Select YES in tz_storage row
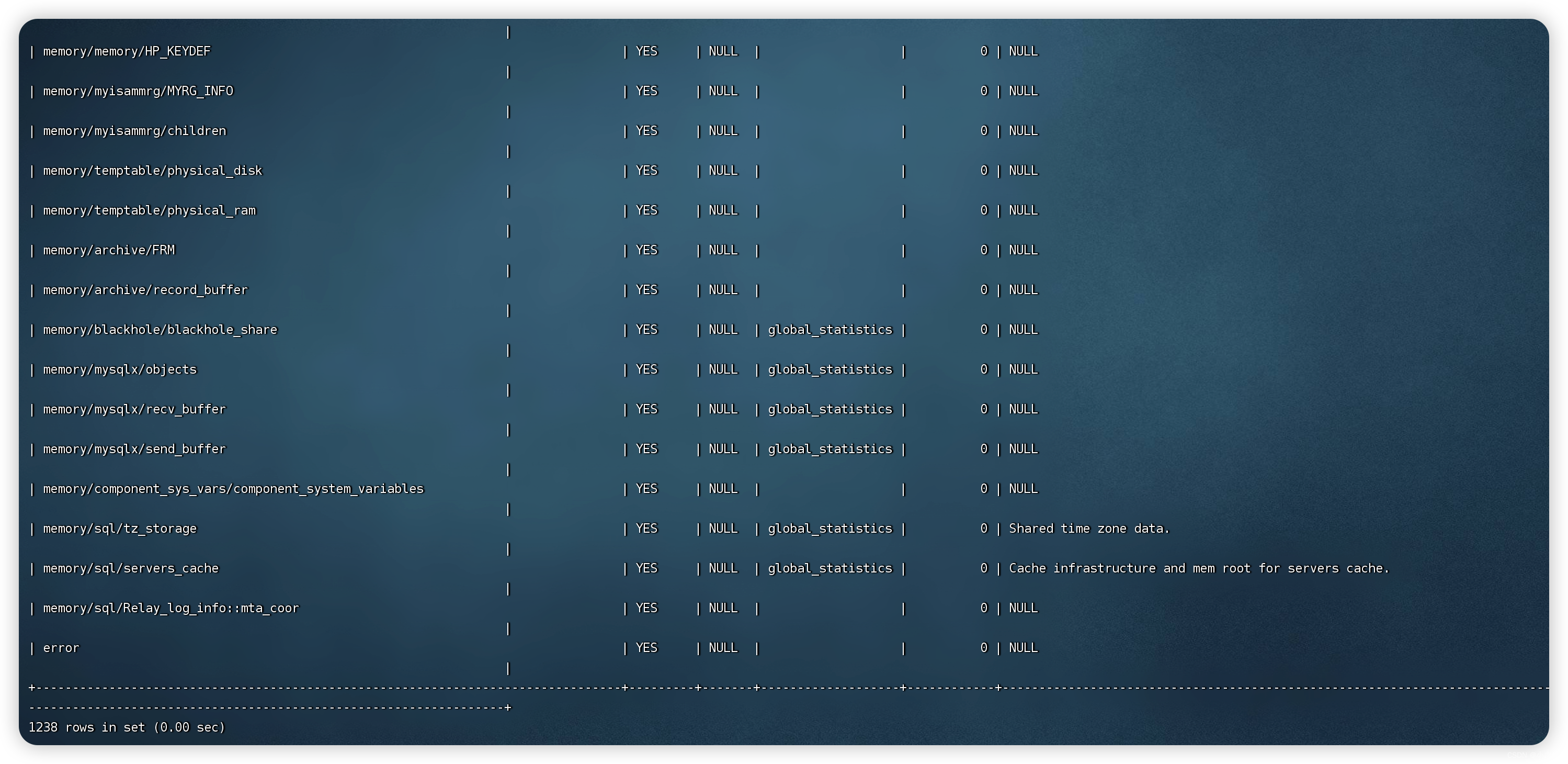1568x764 pixels. point(646,528)
